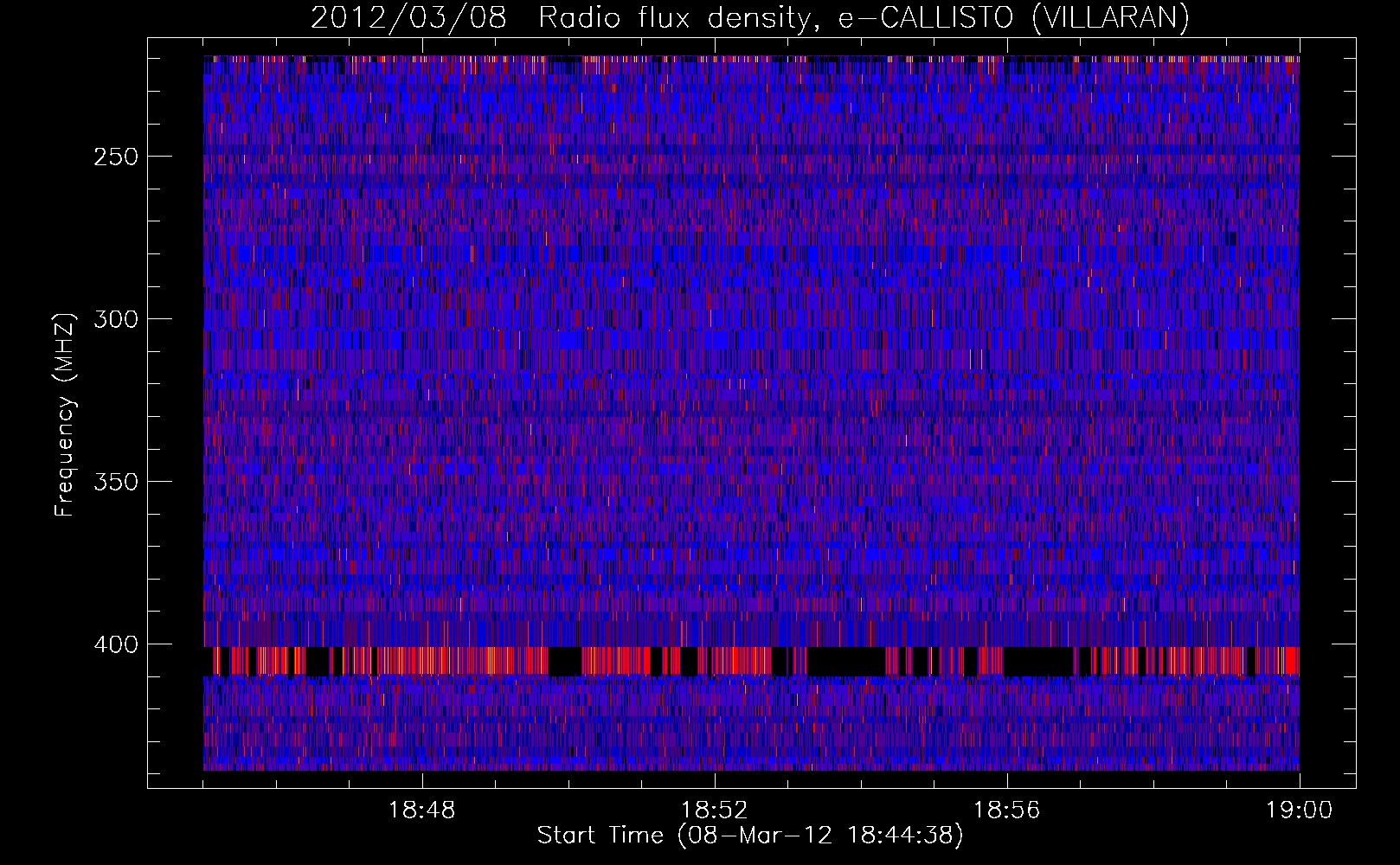Click the 'Start Time (08-Mar-12 18:44:38)' label
The height and width of the screenshot is (865, 1400).
click(x=750, y=836)
